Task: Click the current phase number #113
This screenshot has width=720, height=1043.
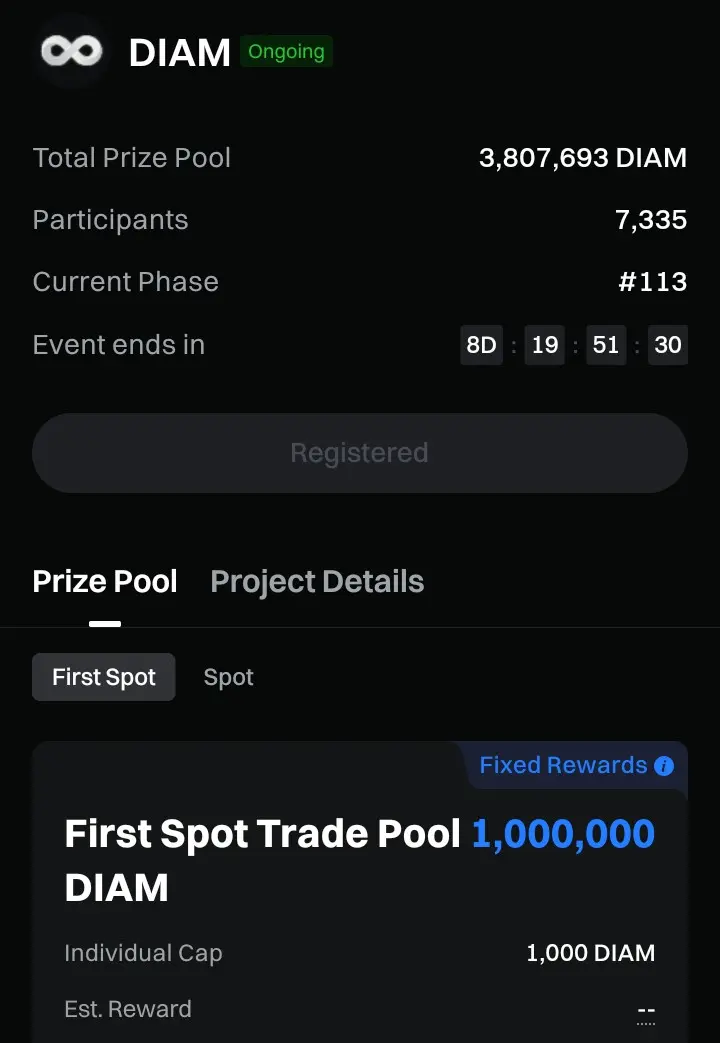Action: click(x=652, y=282)
